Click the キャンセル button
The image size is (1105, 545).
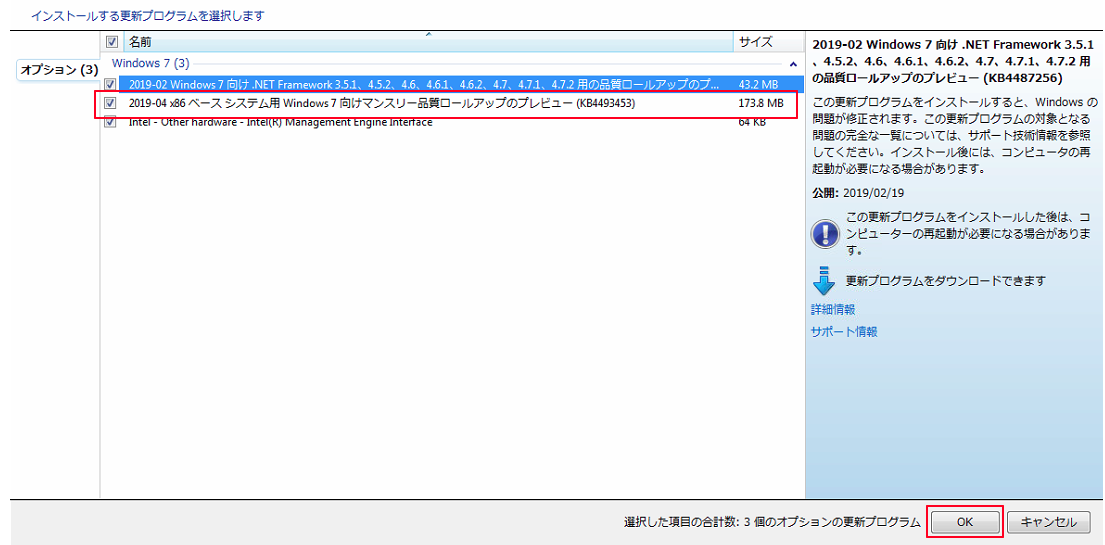[1049, 522]
